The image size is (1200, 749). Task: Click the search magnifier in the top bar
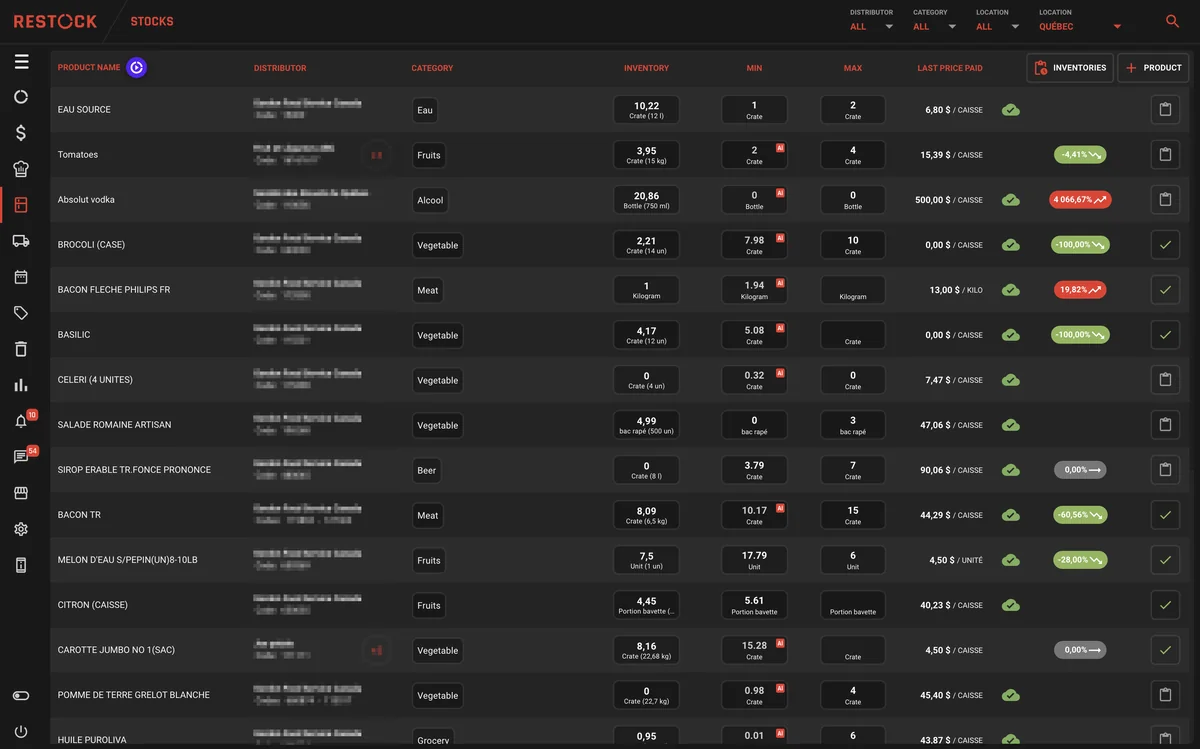[x=1172, y=21]
